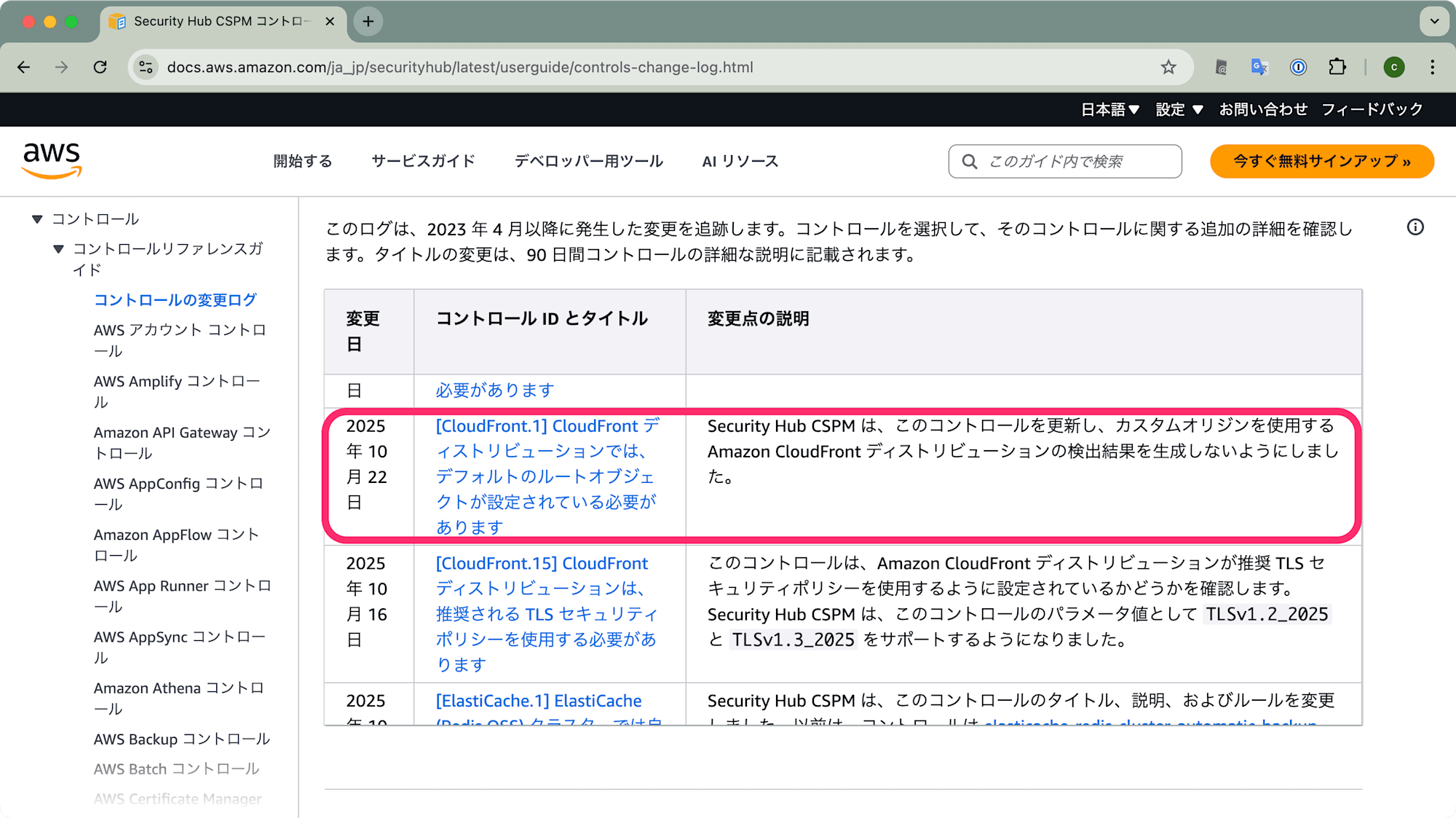
Task: Open the 開始する menu
Action: coord(303,161)
